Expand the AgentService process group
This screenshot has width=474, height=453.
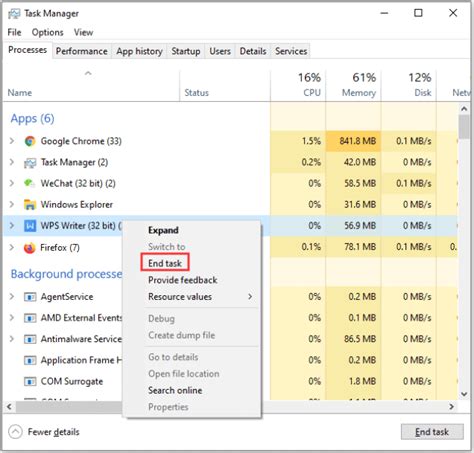[12, 297]
